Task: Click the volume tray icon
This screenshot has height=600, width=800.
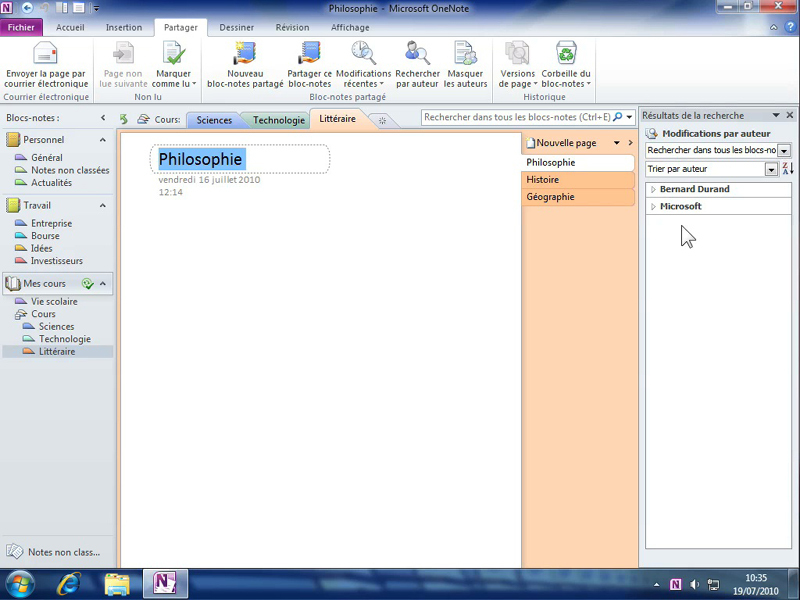Action: (x=694, y=585)
